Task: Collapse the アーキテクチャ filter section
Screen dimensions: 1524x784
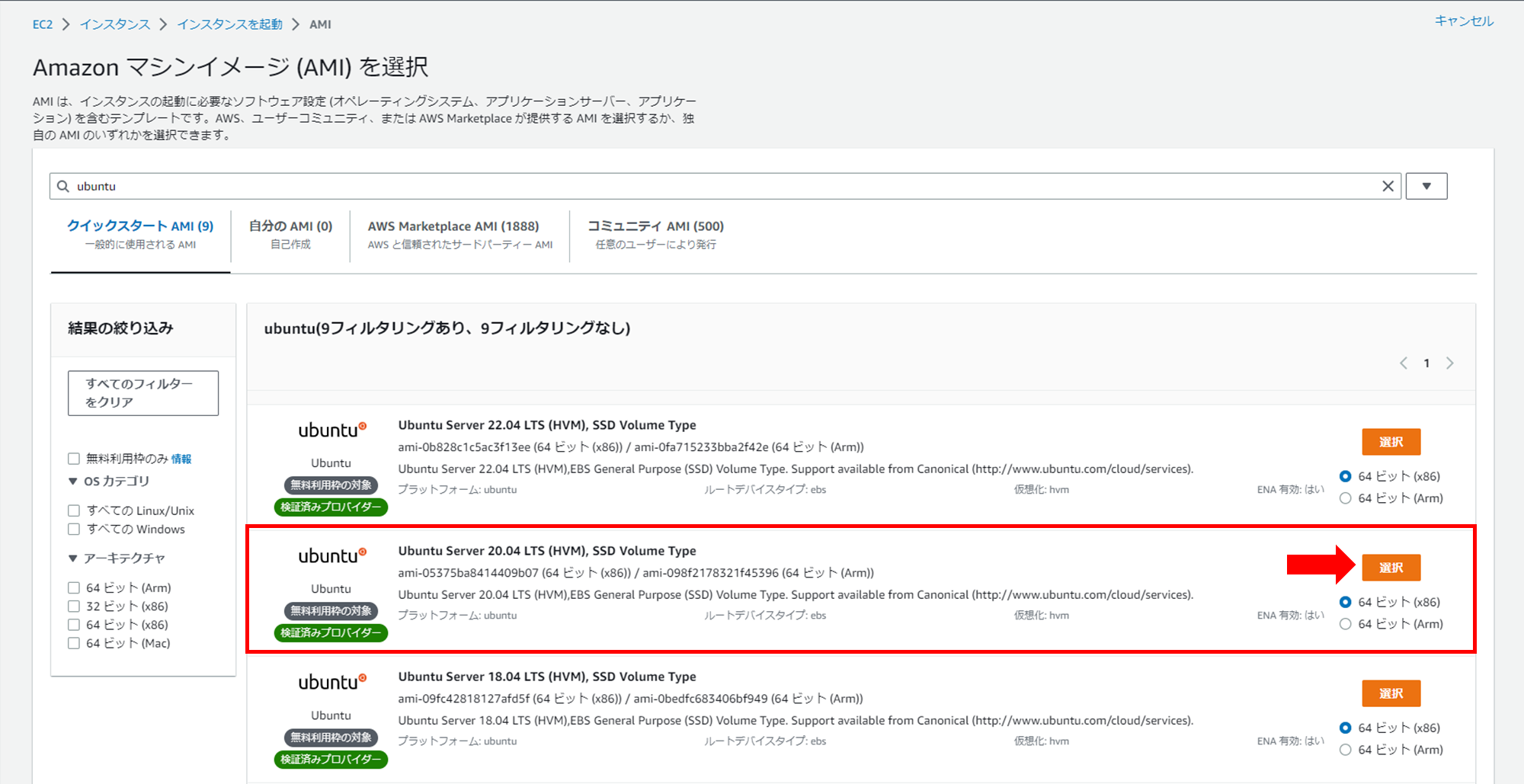Action: pos(73,558)
